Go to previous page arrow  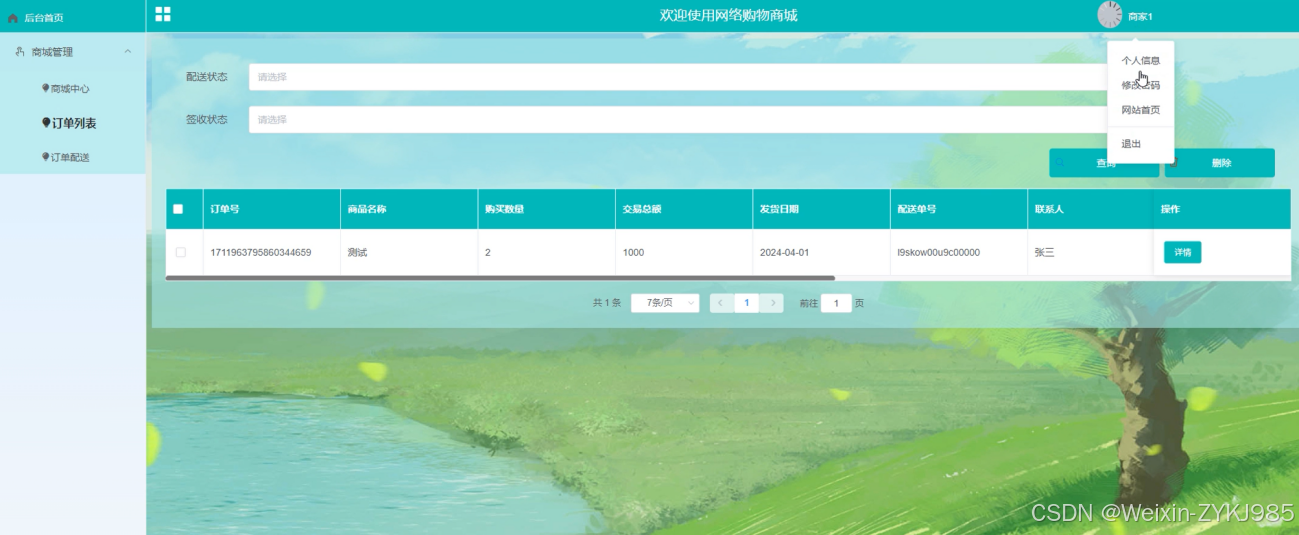[x=721, y=303]
